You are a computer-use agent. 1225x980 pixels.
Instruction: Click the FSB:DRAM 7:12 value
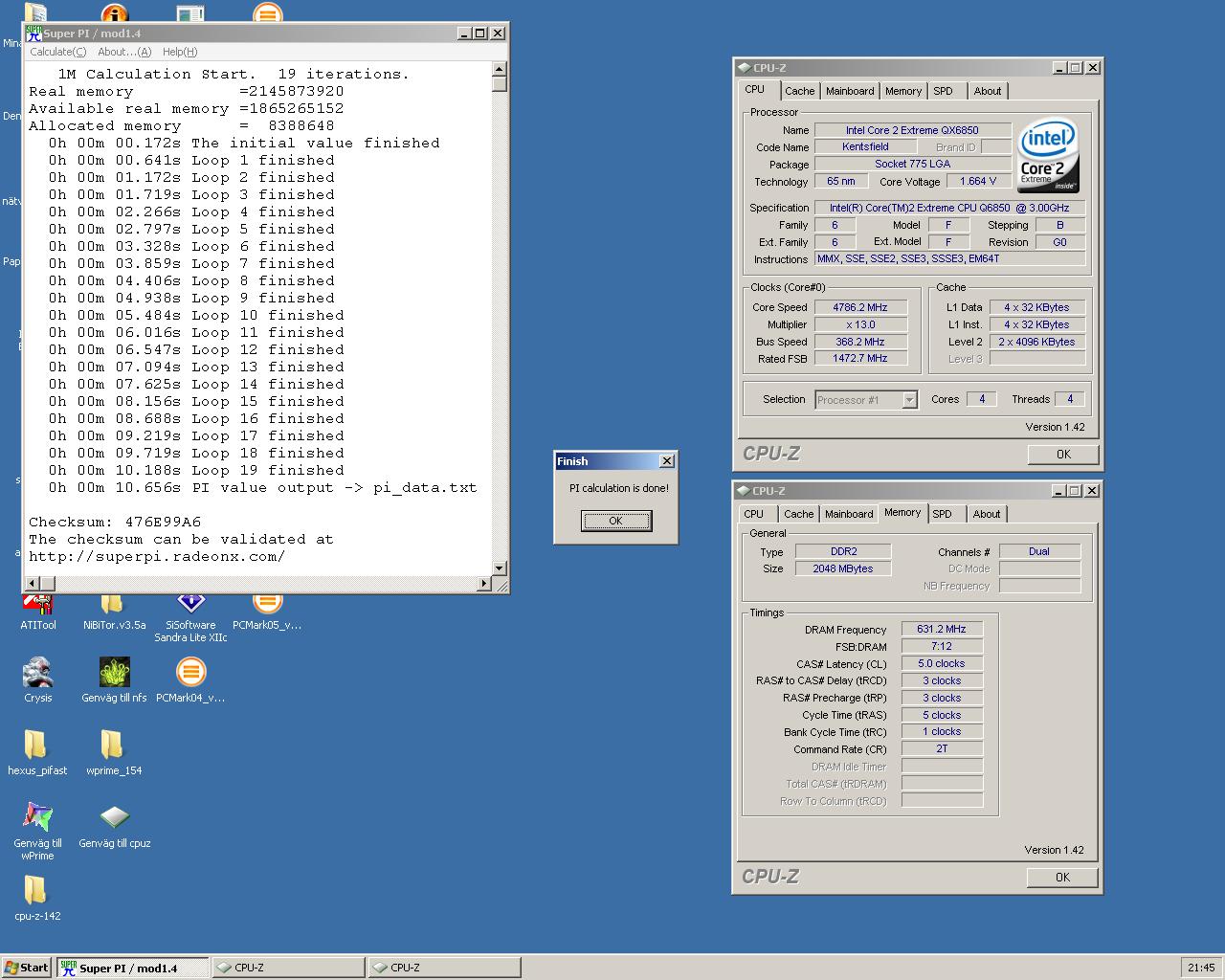pyautogui.click(x=942, y=647)
